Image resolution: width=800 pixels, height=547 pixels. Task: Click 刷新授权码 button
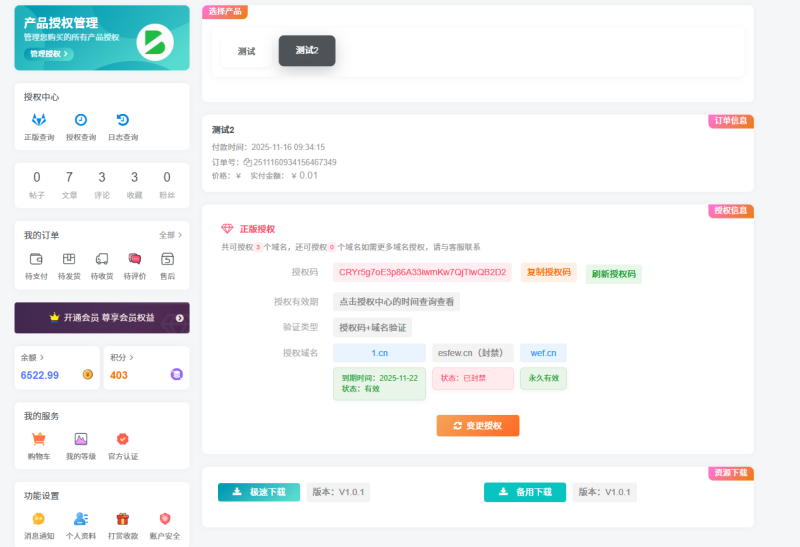click(x=614, y=274)
